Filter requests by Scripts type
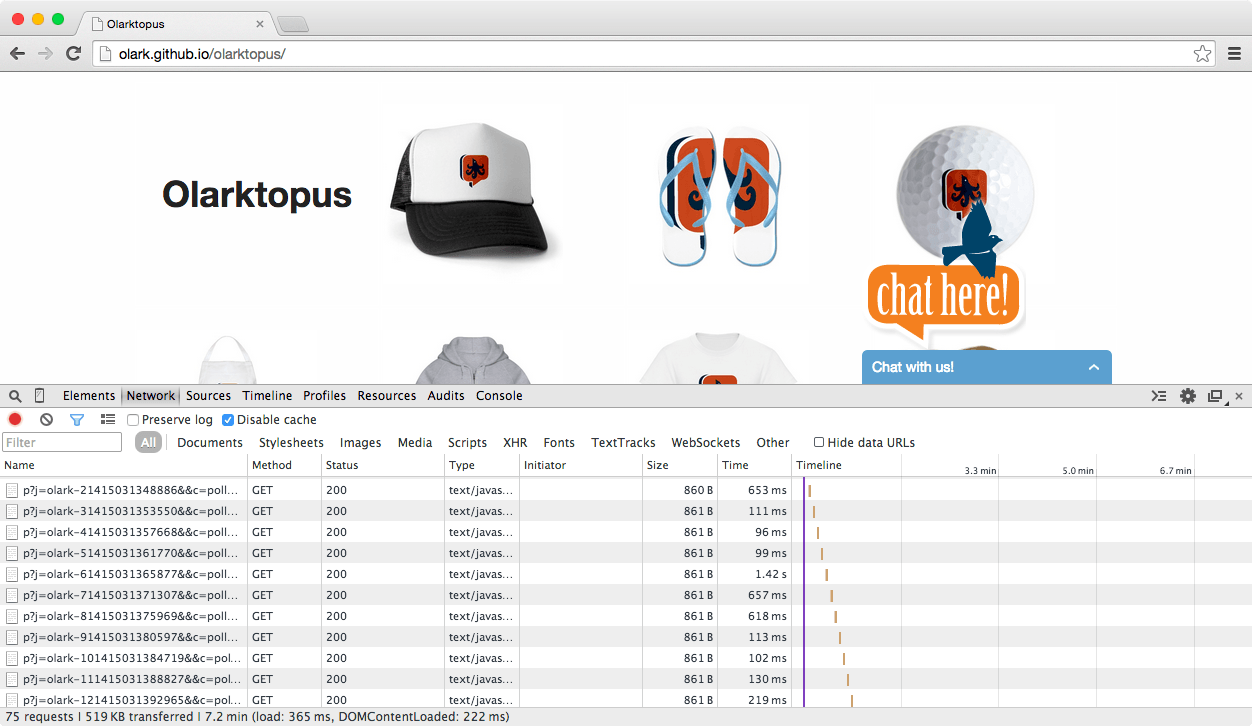 (x=467, y=443)
